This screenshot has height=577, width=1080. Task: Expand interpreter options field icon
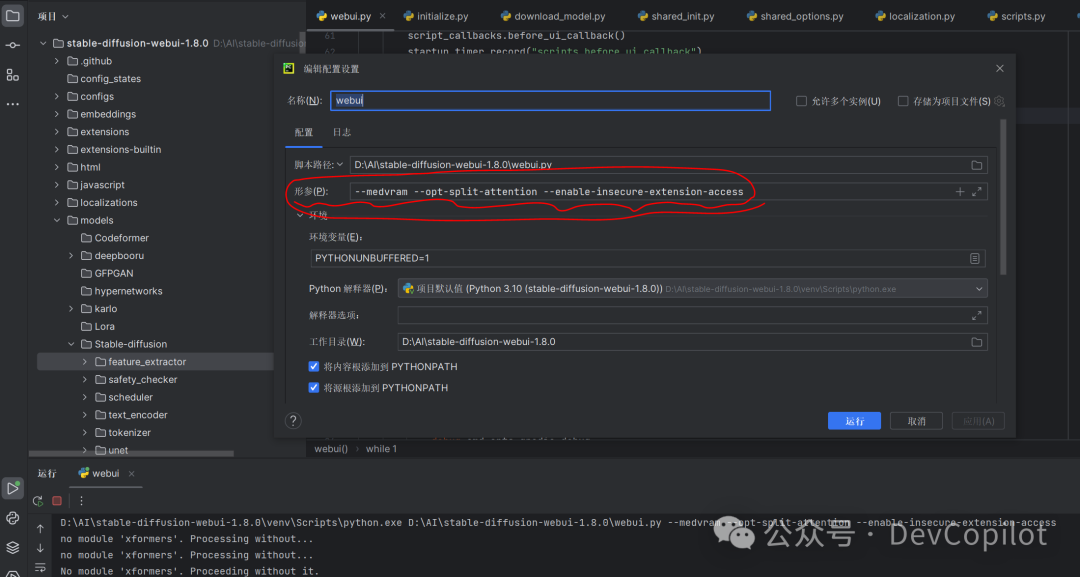[x=977, y=315]
